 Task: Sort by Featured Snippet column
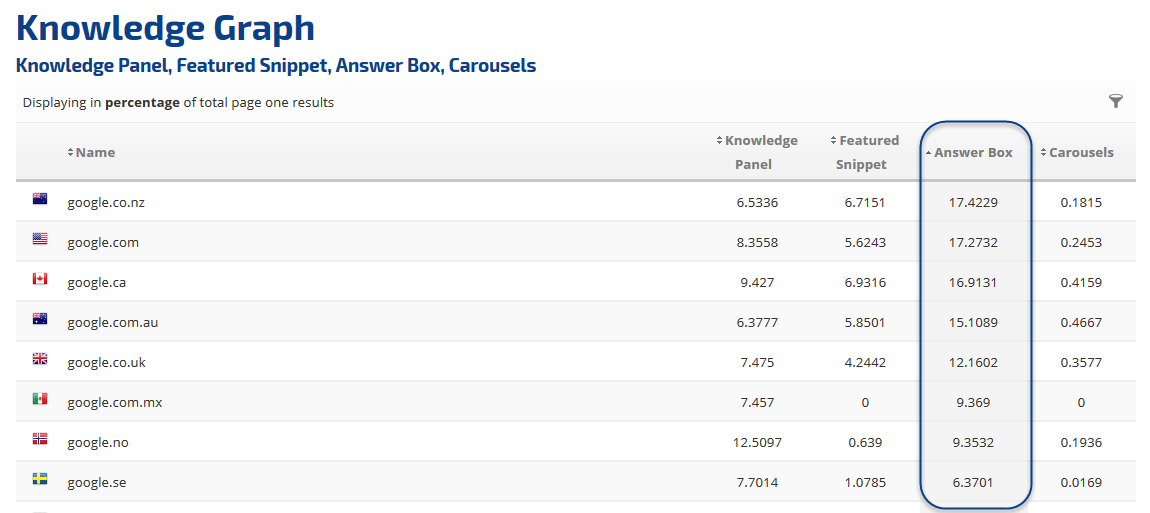click(867, 151)
